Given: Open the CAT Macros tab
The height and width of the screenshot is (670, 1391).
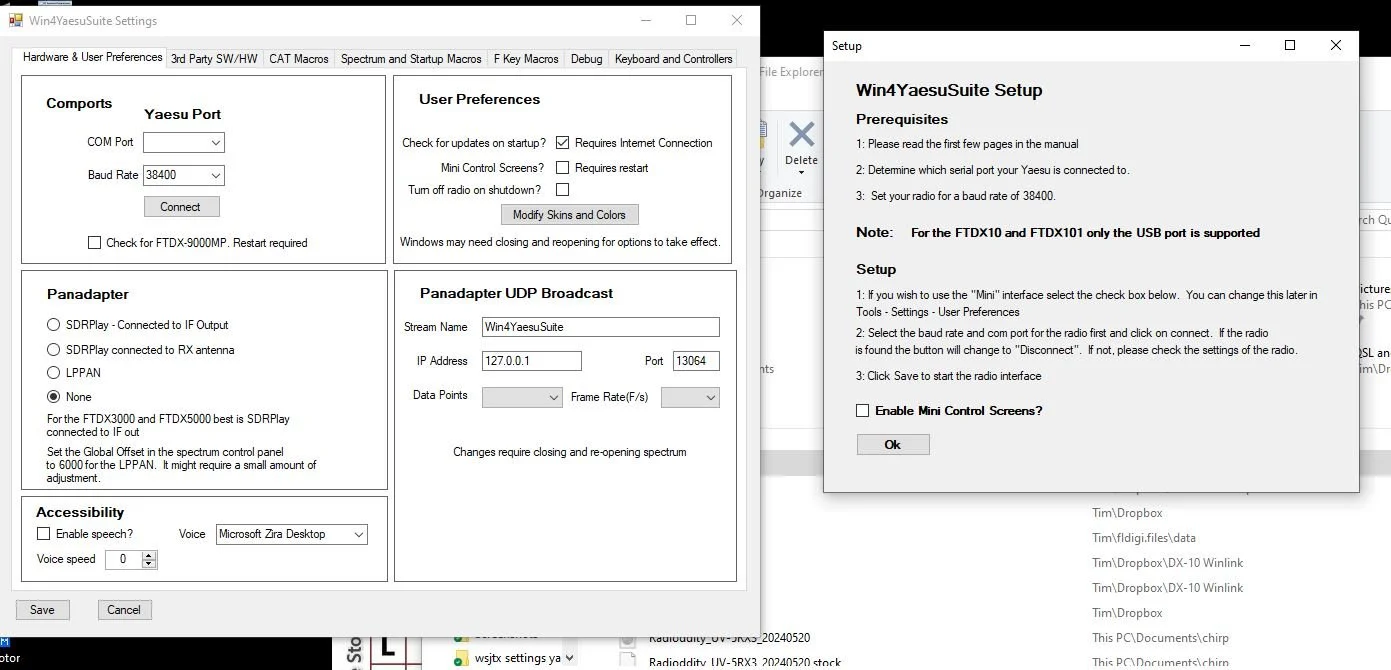Looking at the screenshot, I should (x=299, y=59).
